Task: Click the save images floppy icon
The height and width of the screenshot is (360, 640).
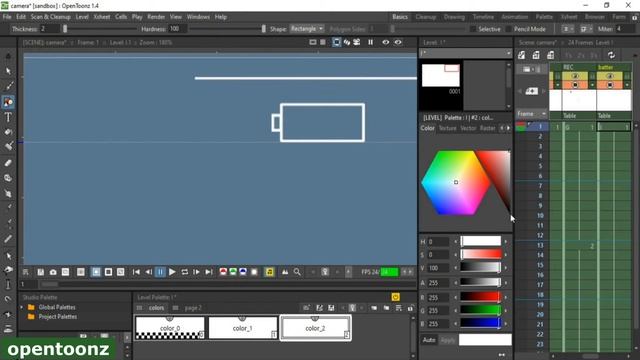Action: [x=41, y=272]
